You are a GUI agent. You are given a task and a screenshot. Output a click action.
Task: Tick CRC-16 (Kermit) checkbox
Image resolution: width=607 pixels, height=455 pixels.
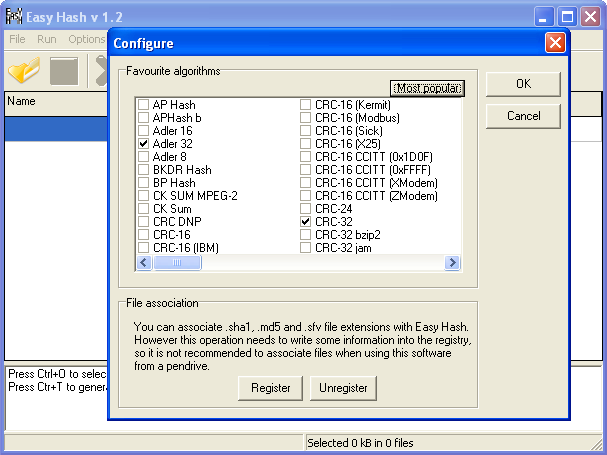tap(305, 105)
